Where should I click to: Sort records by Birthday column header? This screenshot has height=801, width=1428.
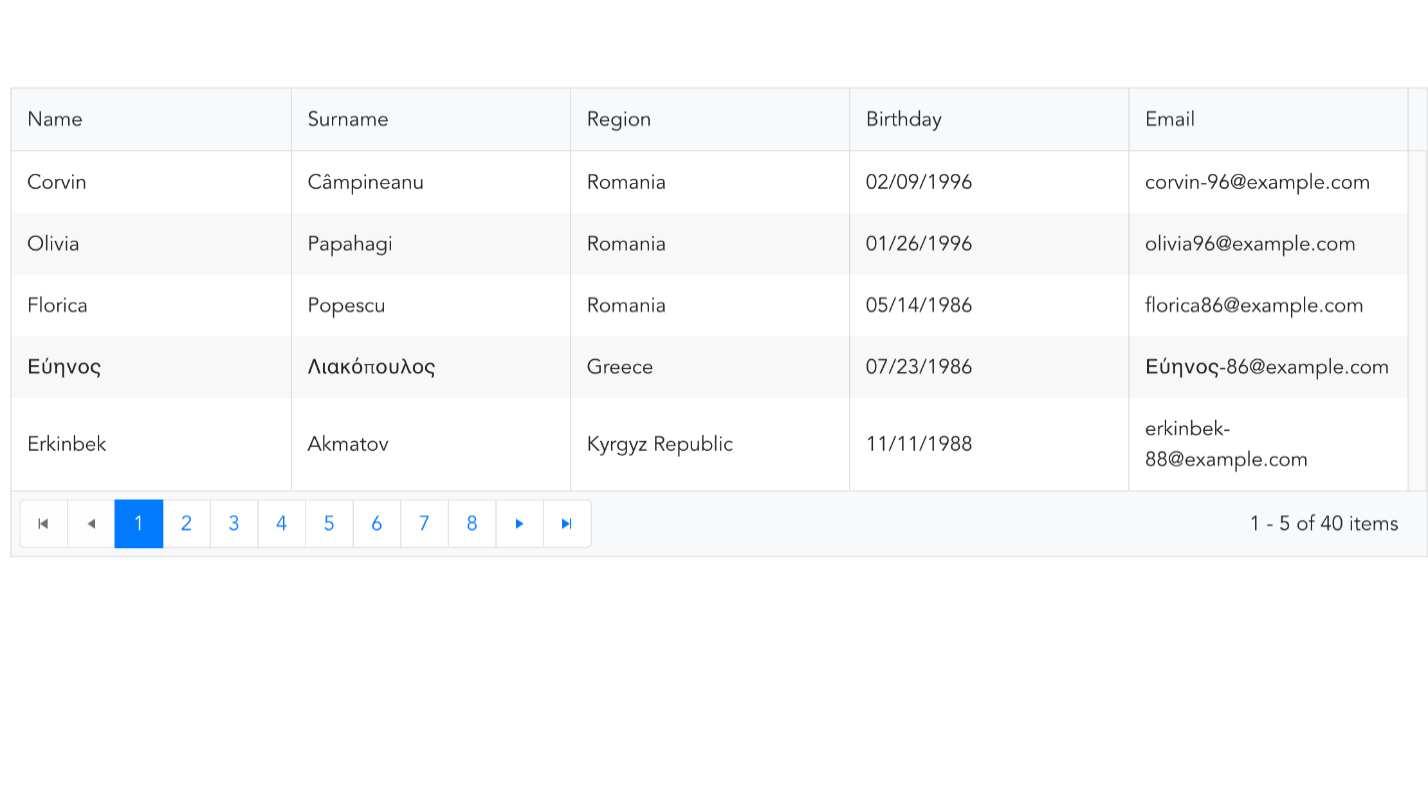click(903, 119)
